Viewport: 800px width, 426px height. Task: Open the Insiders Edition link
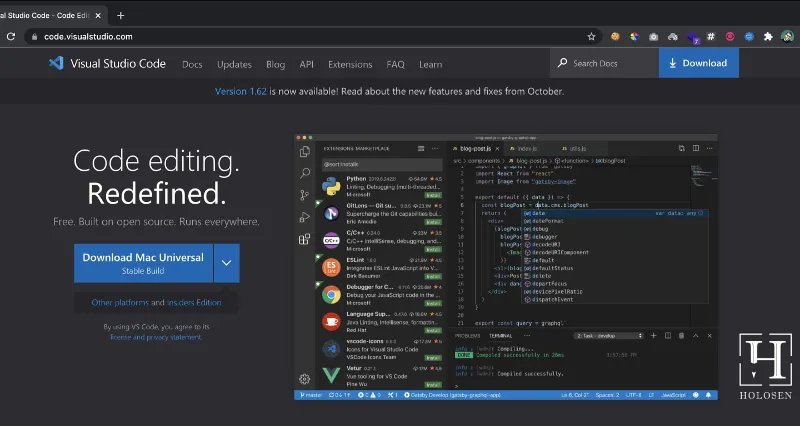point(194,303)
